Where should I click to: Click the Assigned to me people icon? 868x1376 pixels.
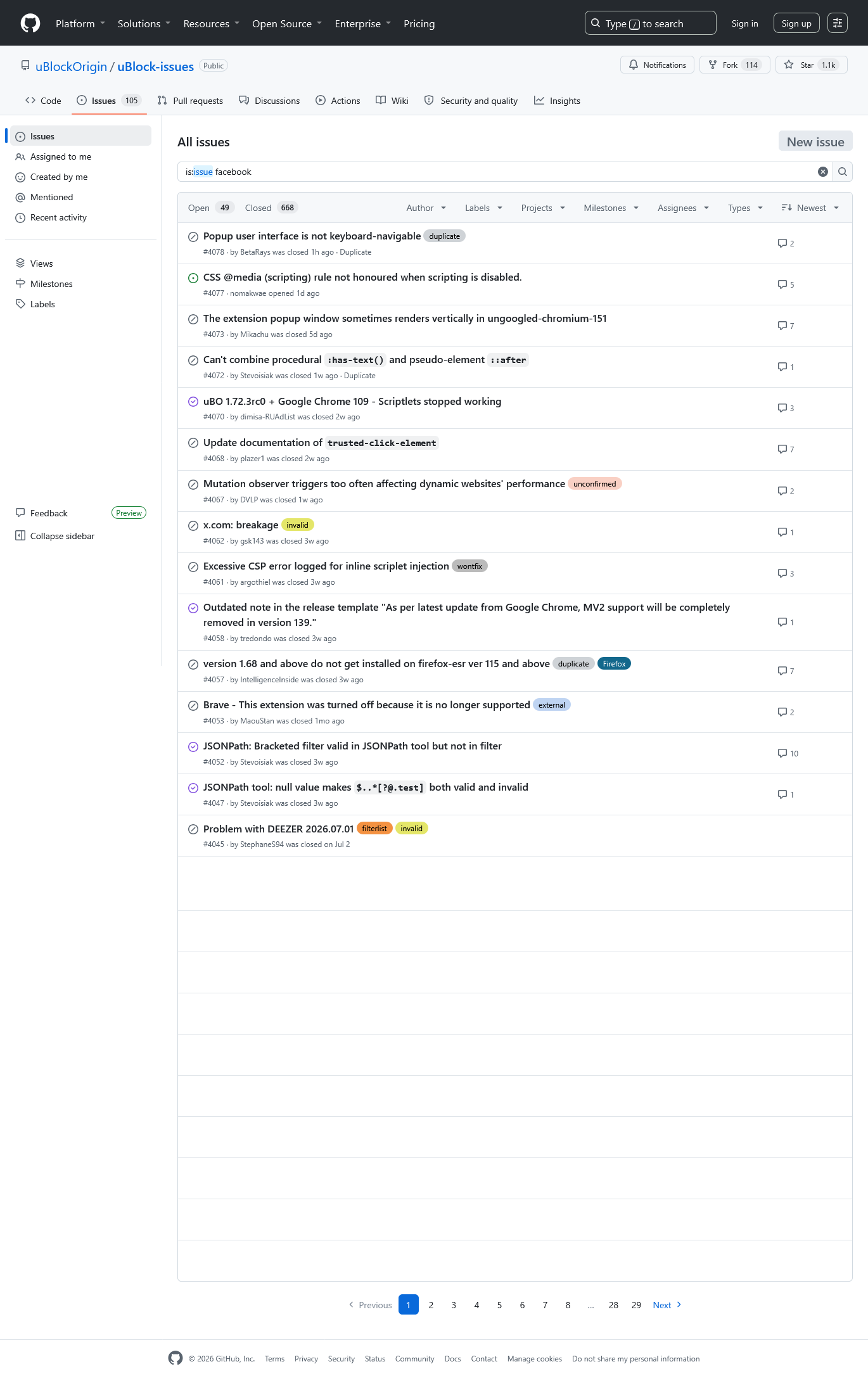[x=20, y=156]
